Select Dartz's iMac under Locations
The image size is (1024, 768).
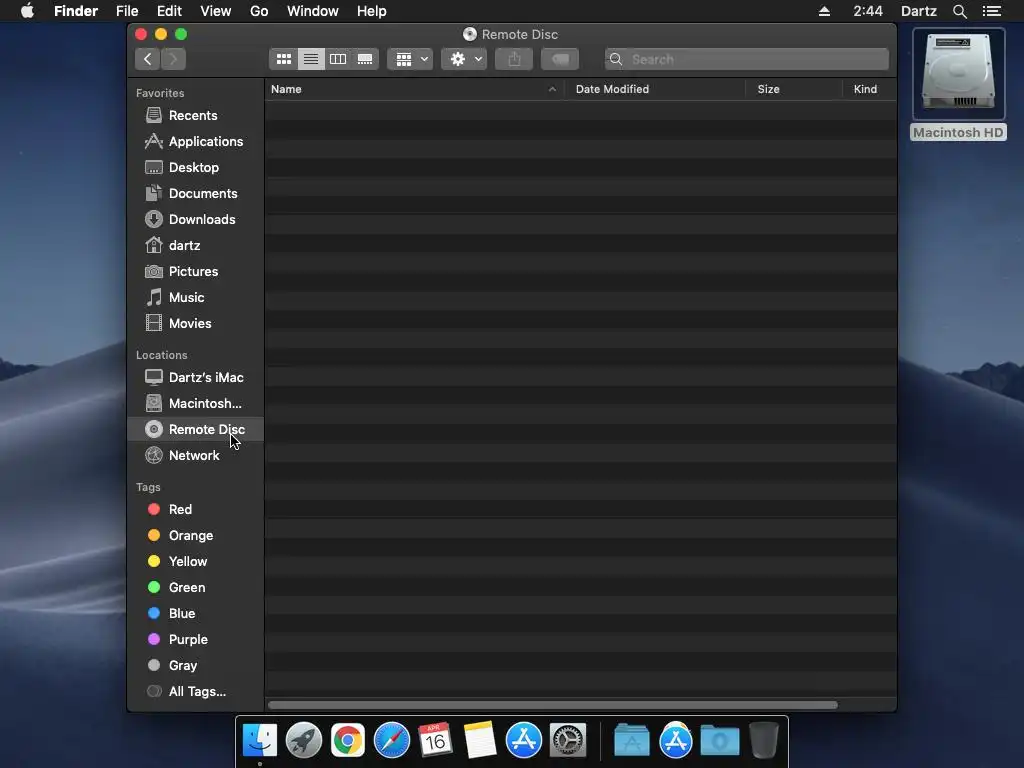point(195,377)
